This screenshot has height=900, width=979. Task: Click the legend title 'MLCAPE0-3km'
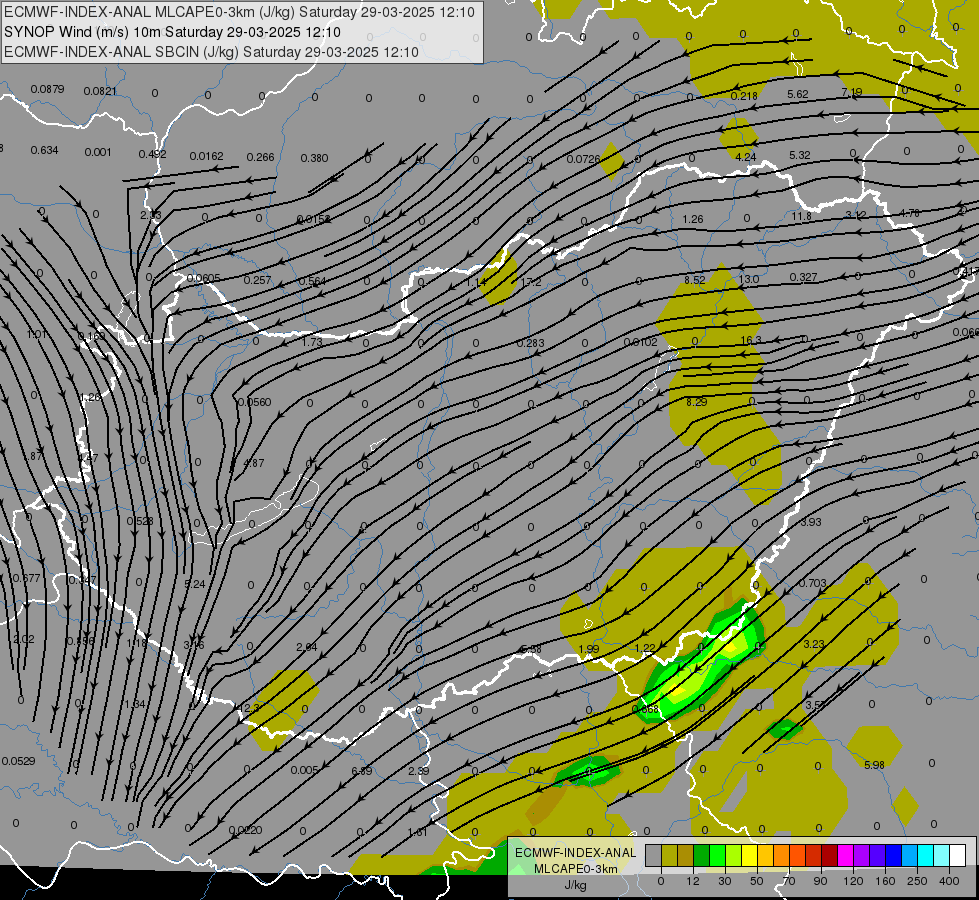576,868
